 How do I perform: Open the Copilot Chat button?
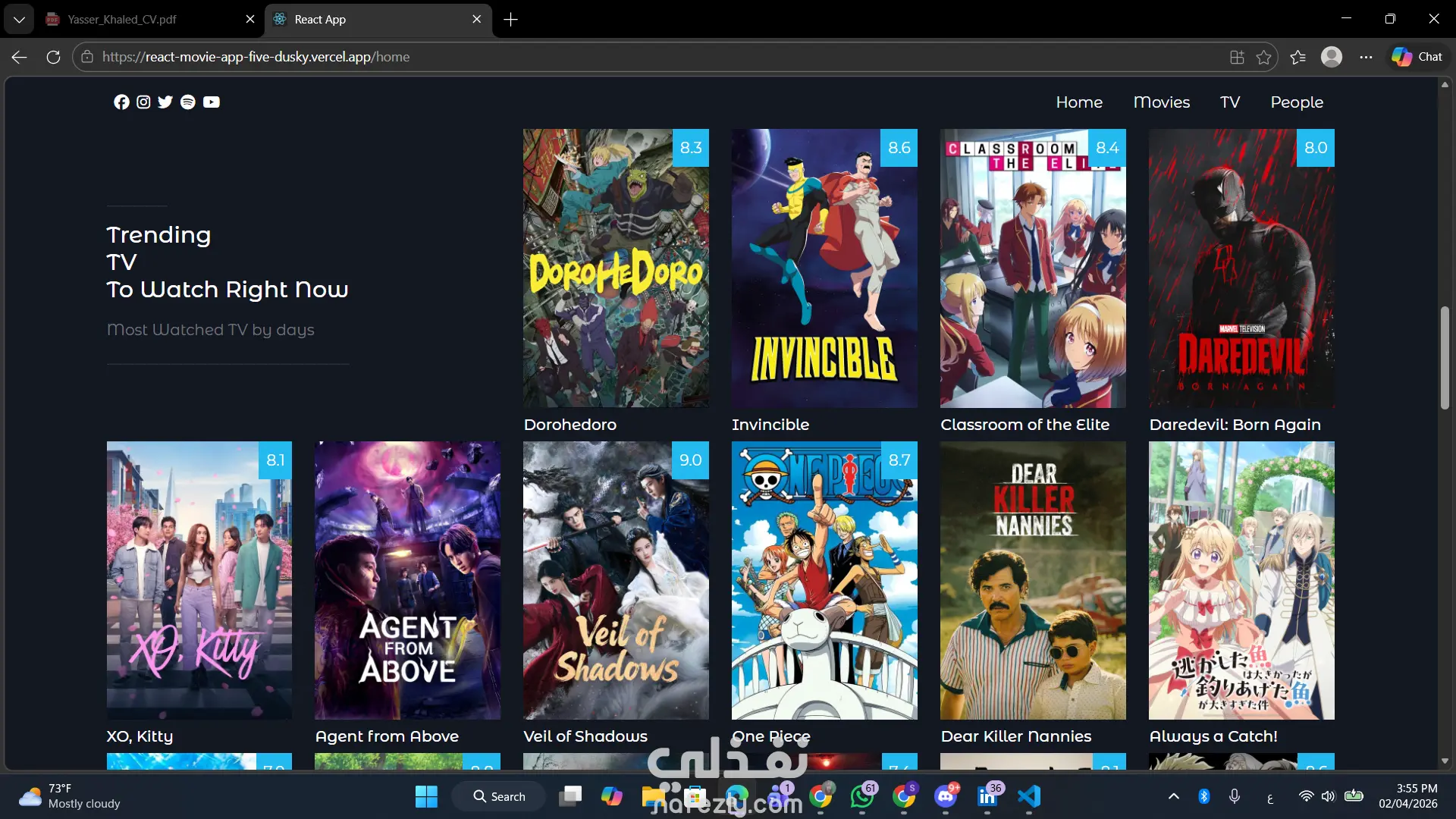(x=1417, y=57)
